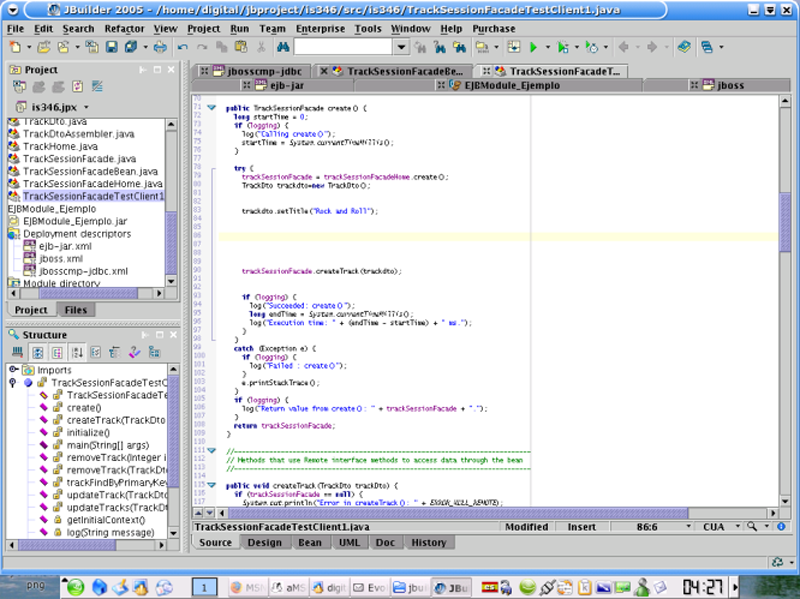Collapse the Imports node in Structure
The height and width of the screenshot is (599, 800).
click(x=14, y=370)
